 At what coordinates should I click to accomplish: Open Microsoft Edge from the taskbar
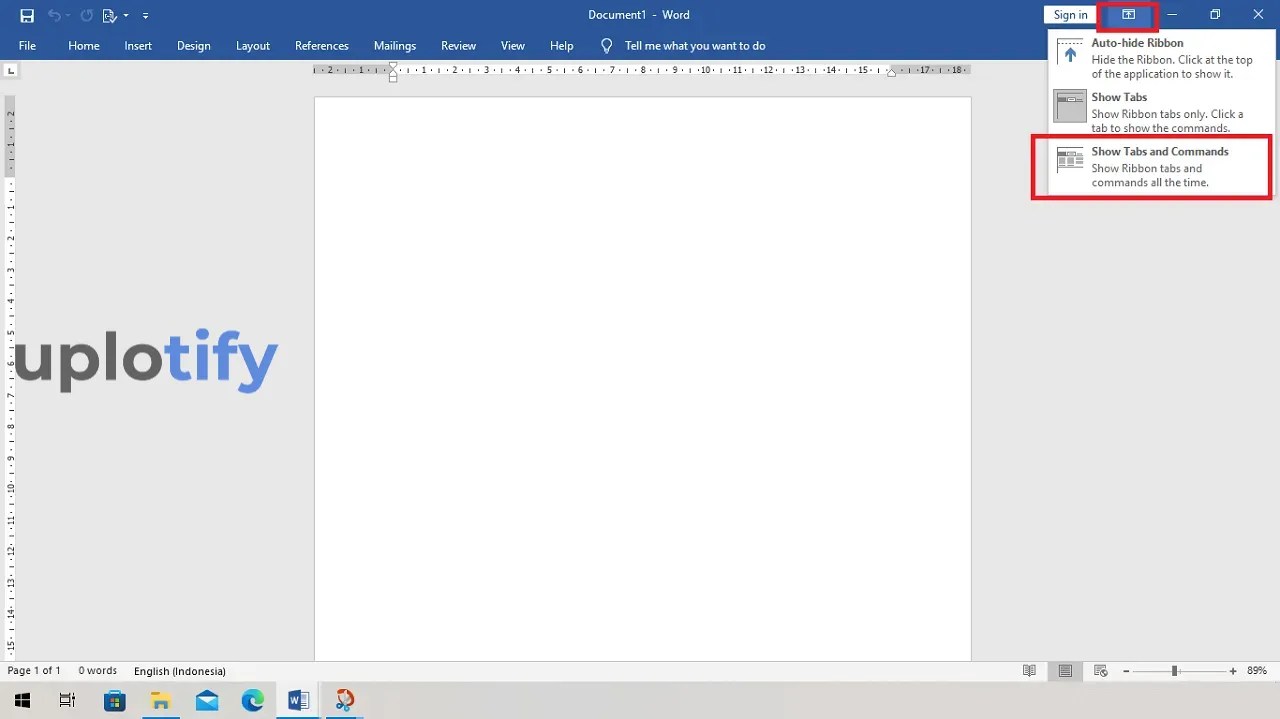(x=253, y=700)
